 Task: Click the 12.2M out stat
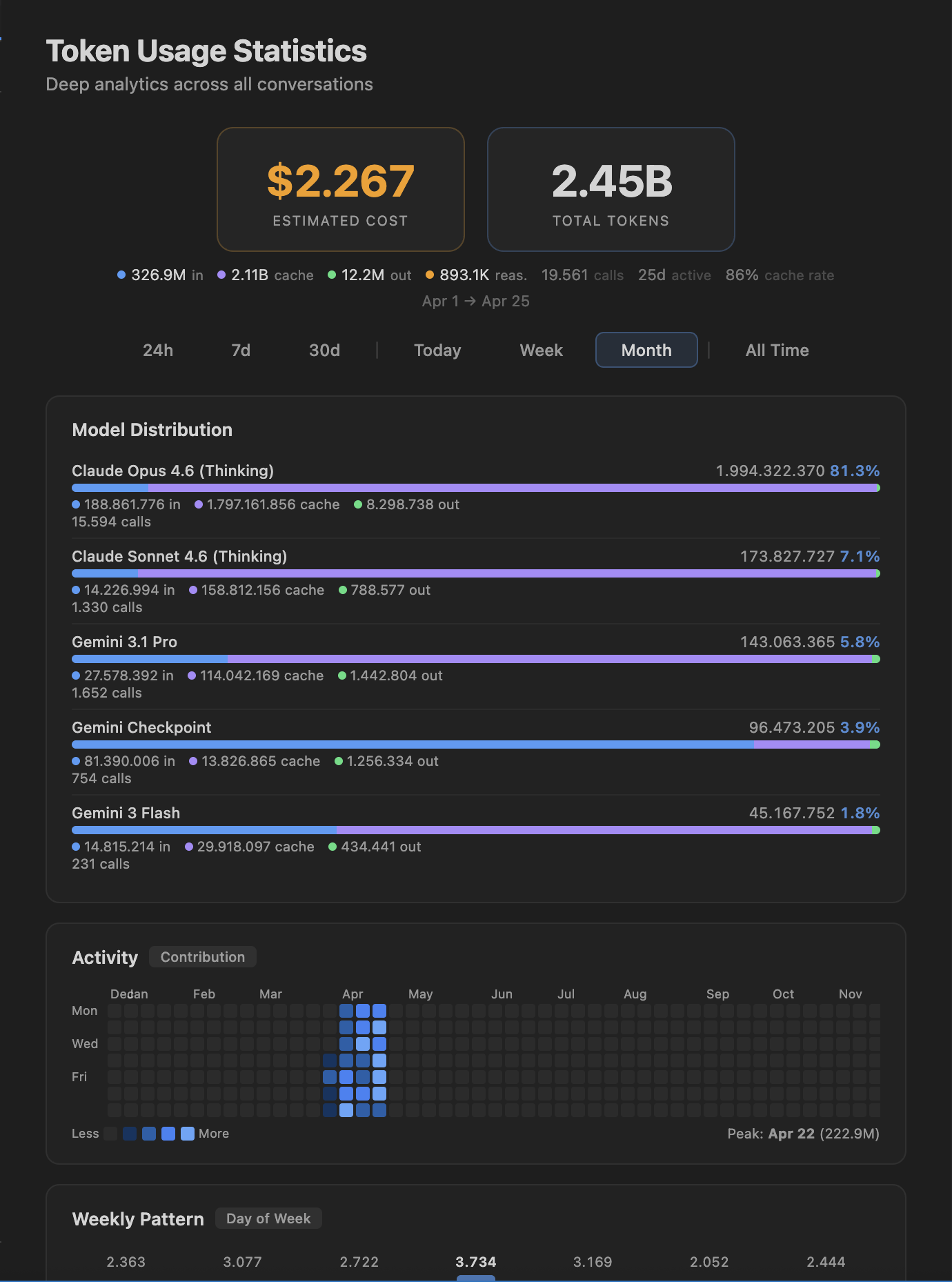coord(369,275)
